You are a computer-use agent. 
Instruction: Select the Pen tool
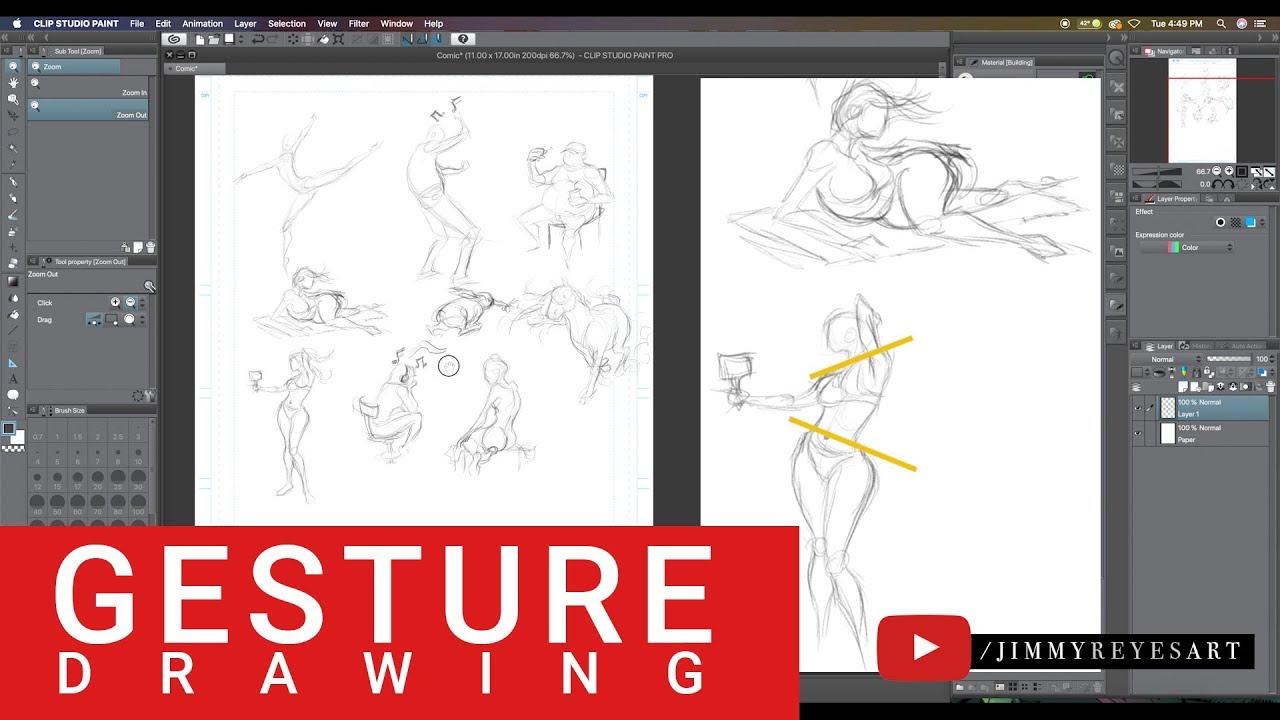(x=13, y=182)
